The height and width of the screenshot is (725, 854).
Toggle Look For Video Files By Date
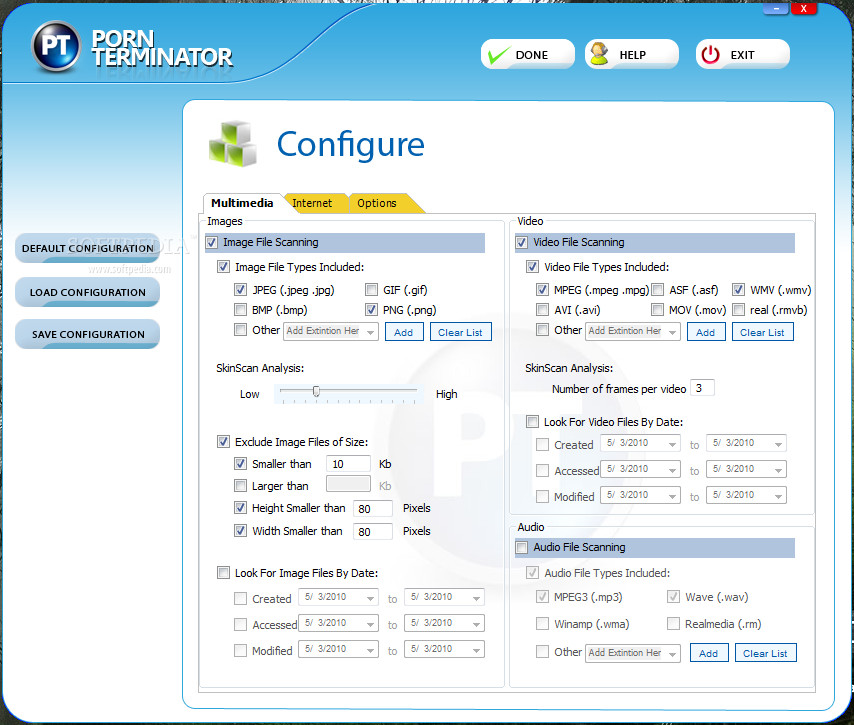(532, 422)
